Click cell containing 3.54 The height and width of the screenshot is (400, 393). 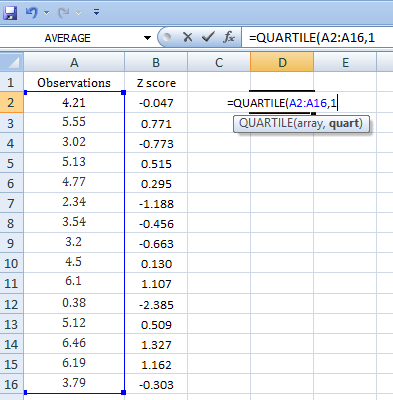coord(74,223)
